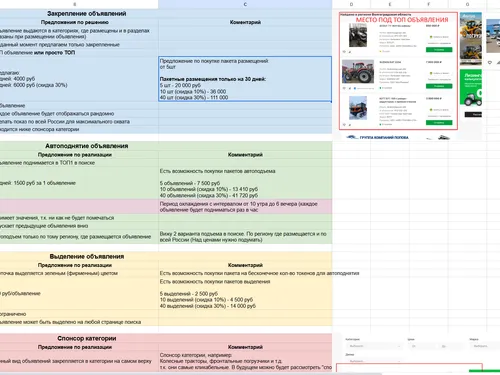Screen dimensions: 500x375
Task: Select 'ниже спонсора категории' cell
Action: (x=79, y=129)
